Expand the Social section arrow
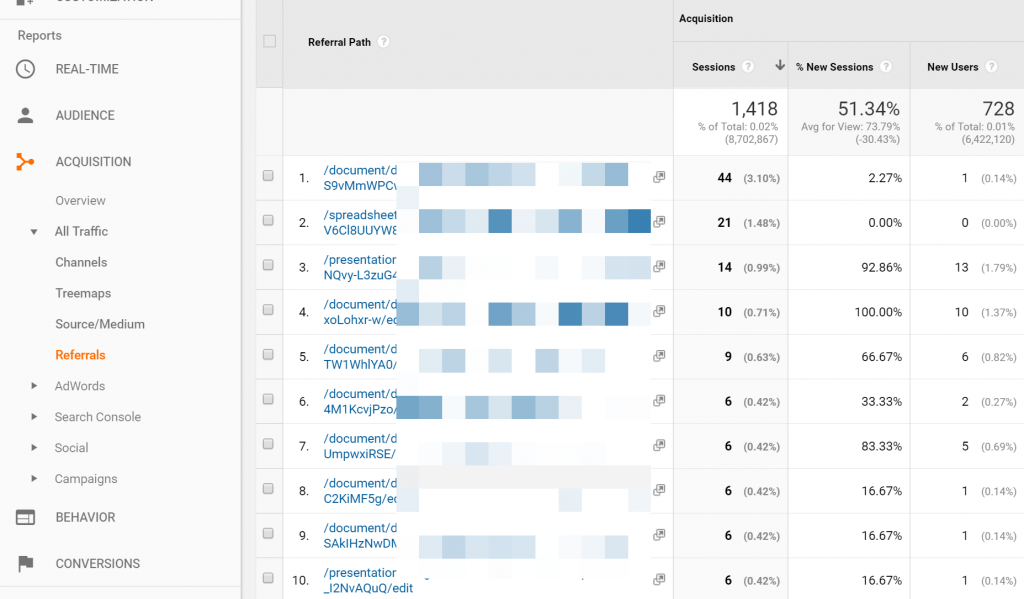This screenshot has height=599, width=1024. (x=34, y=447)
